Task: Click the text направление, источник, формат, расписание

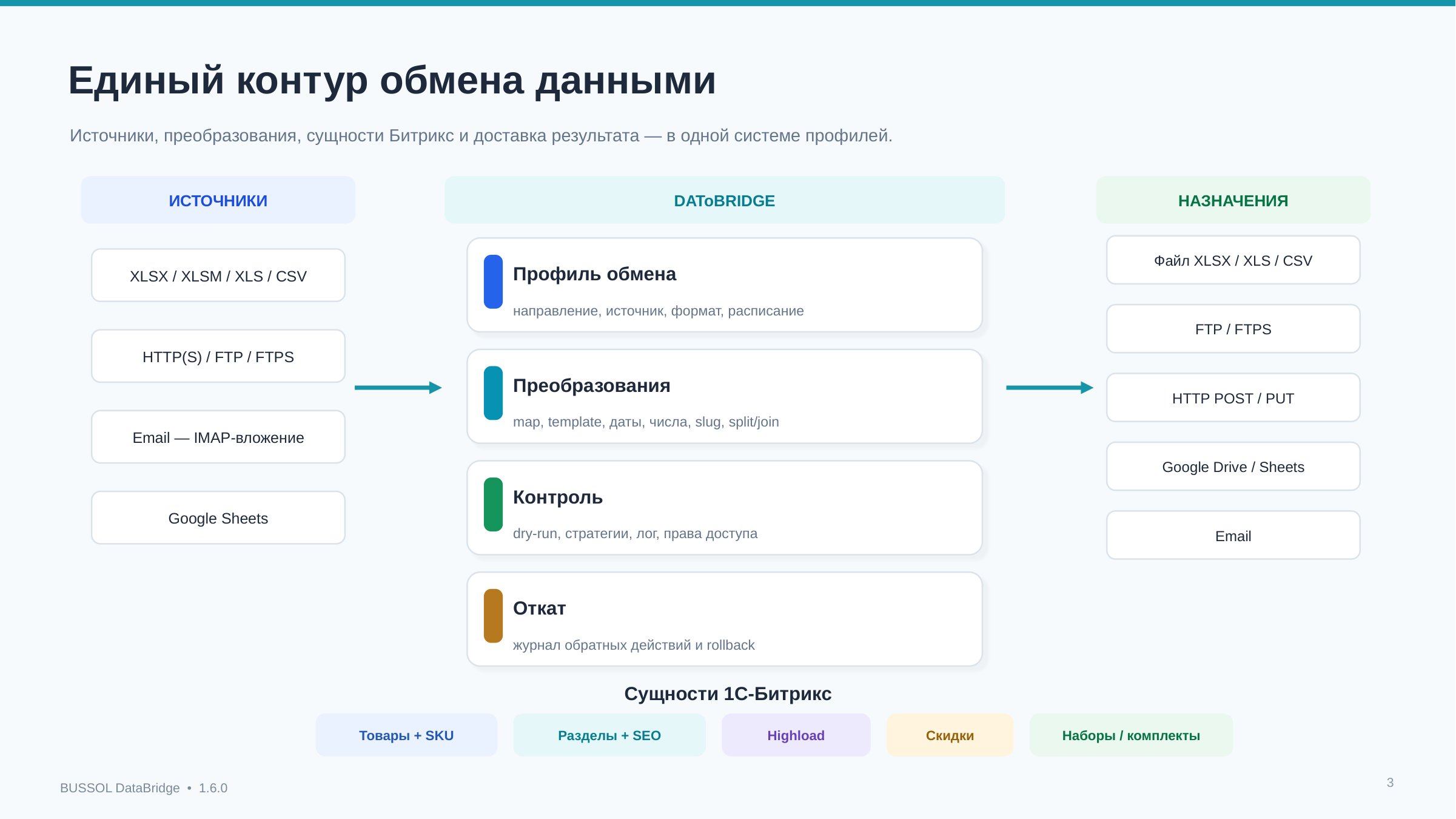Action: pyautogui.click(x=658, y=311)
